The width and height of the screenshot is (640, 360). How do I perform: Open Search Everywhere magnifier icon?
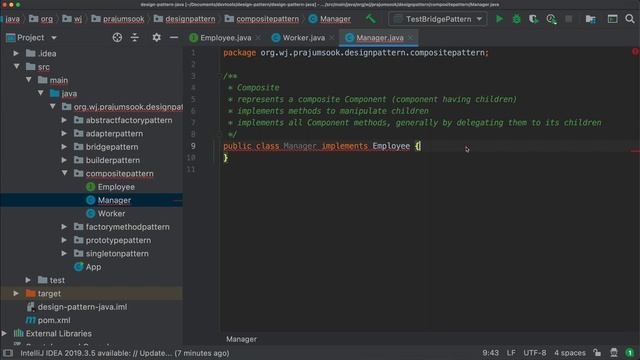point(630,19)
